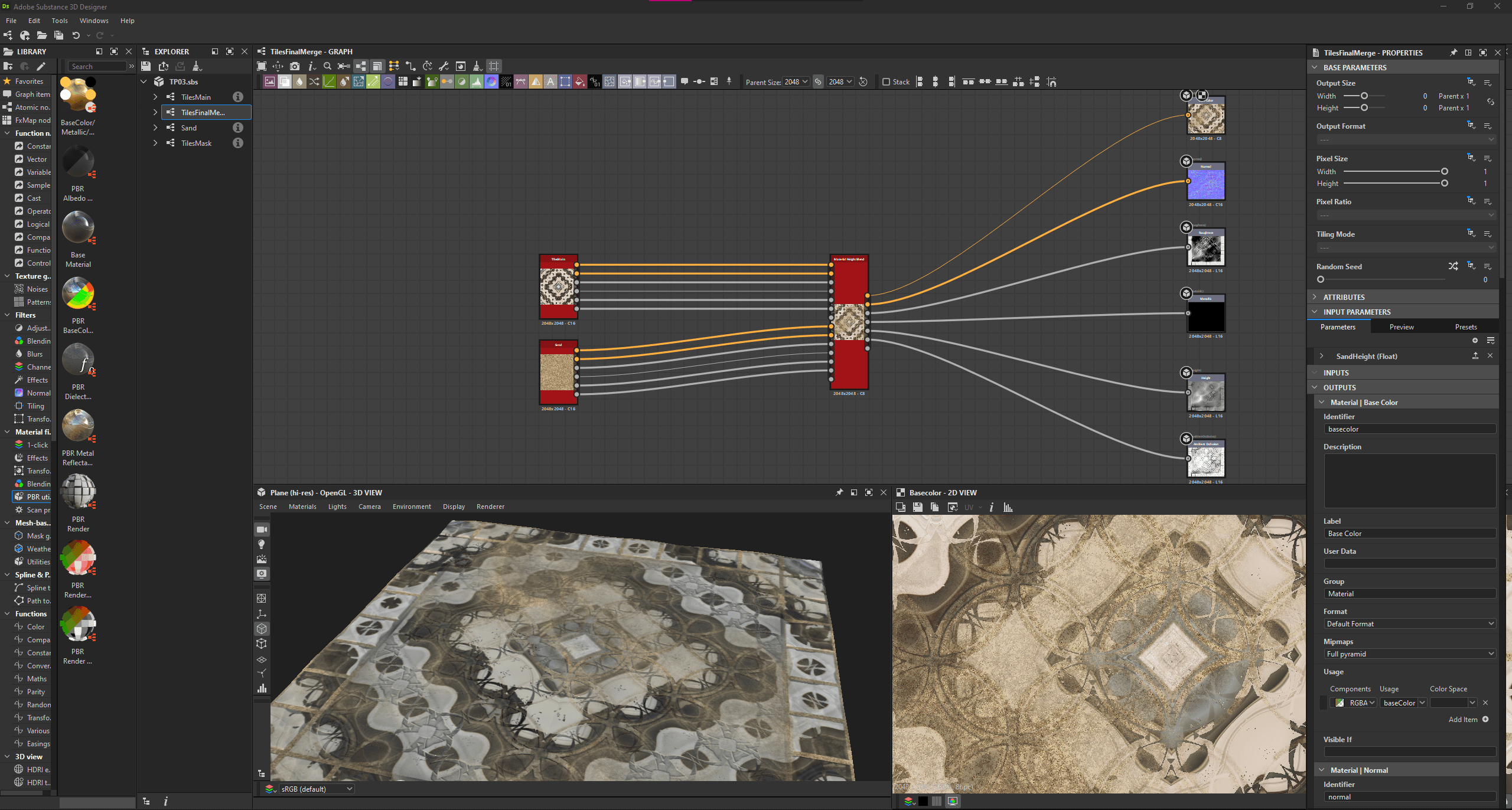Image resolution: width=1512 pixels, height=810 pixels.
Task: Expand the TilesMain graph tree item
Action: point(155,97)
